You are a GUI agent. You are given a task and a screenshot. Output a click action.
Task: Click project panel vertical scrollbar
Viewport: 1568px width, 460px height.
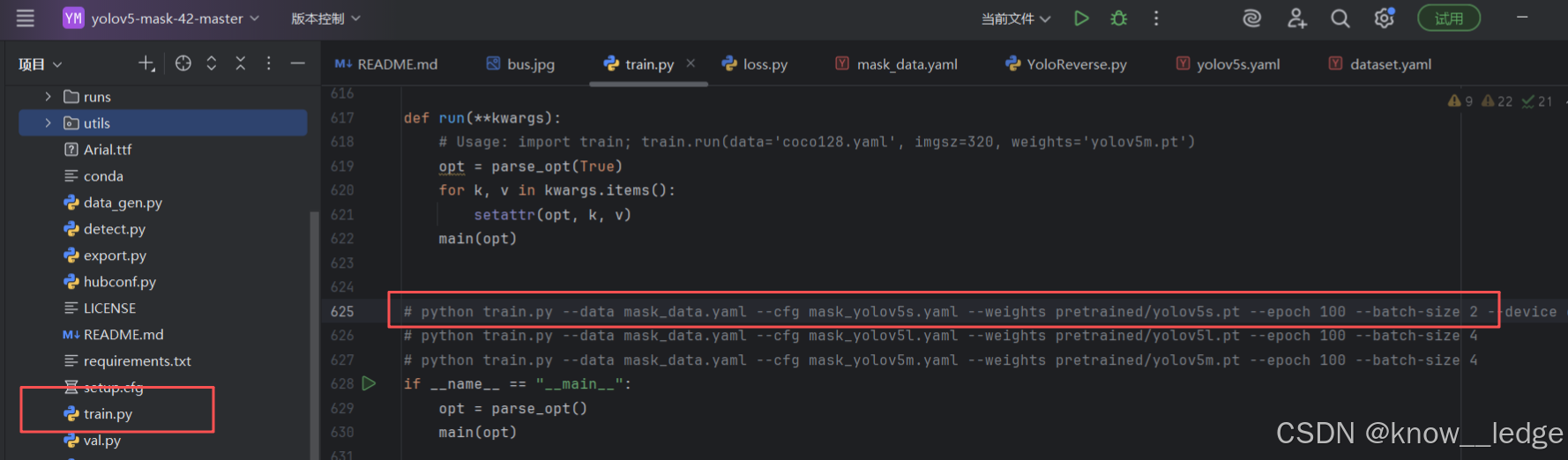(x=313, y=335)
